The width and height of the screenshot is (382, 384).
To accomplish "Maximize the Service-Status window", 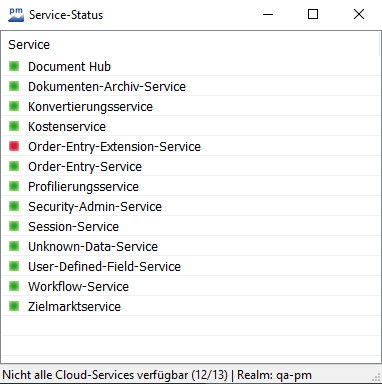I will pos(313,14).
